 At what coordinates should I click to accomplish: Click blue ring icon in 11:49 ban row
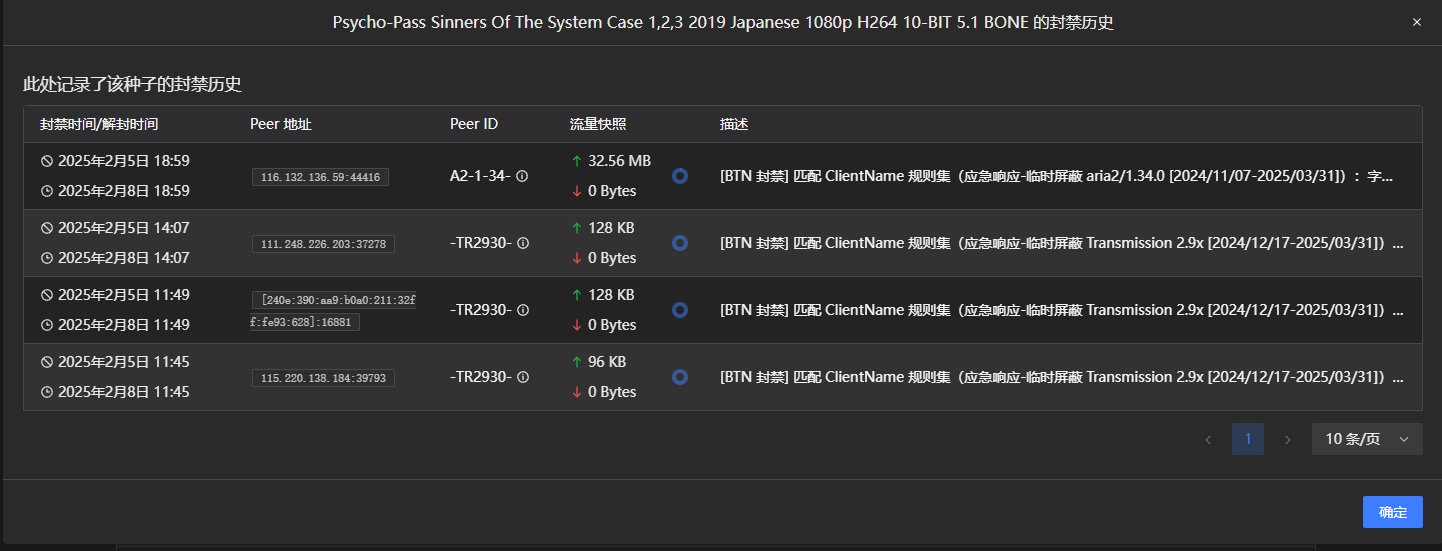680,310
